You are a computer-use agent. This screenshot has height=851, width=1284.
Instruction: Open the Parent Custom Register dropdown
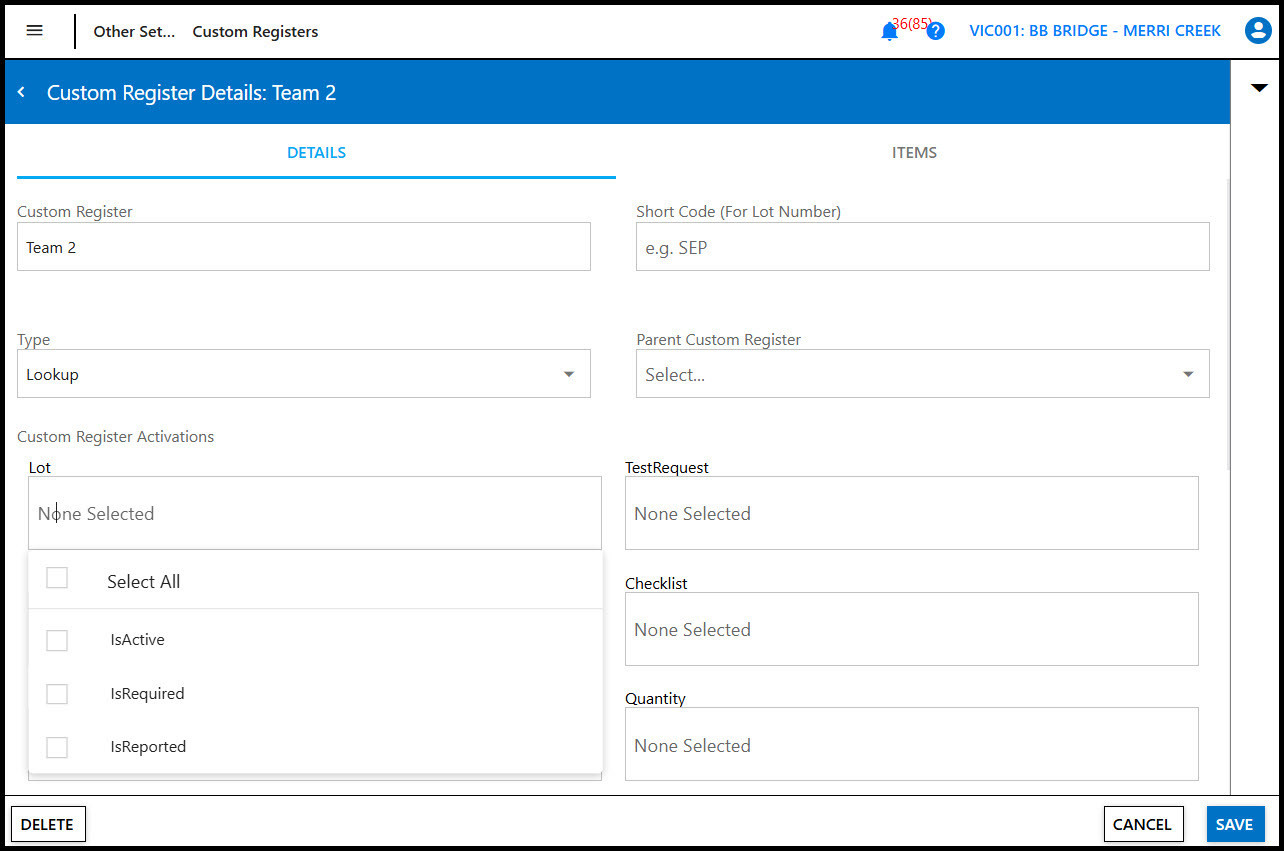[923, 374]
